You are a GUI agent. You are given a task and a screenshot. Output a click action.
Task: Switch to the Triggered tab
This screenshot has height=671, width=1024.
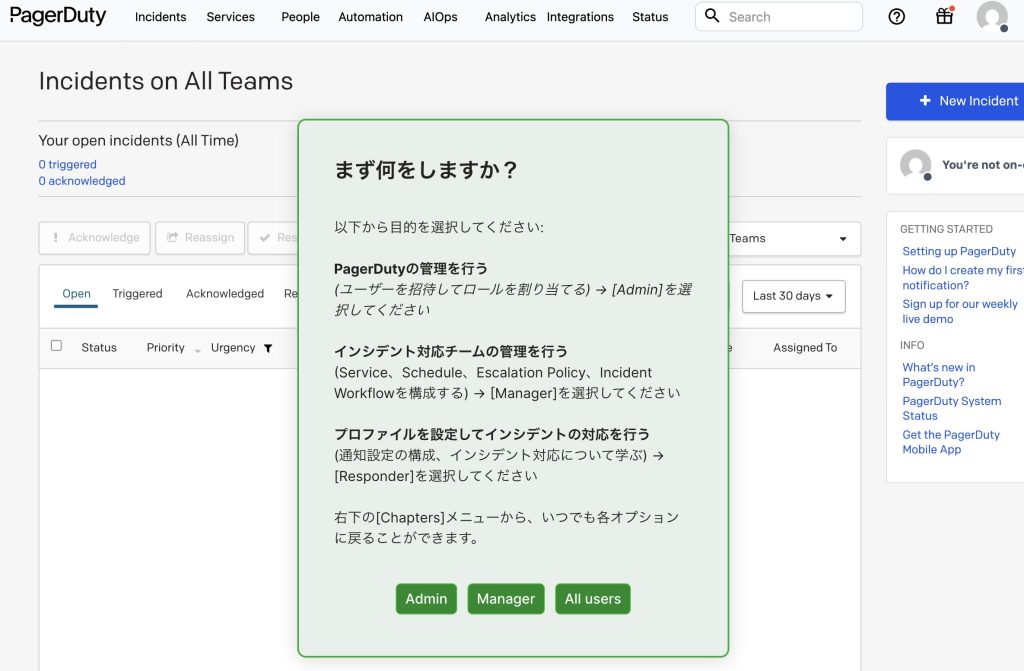[137, 294]
